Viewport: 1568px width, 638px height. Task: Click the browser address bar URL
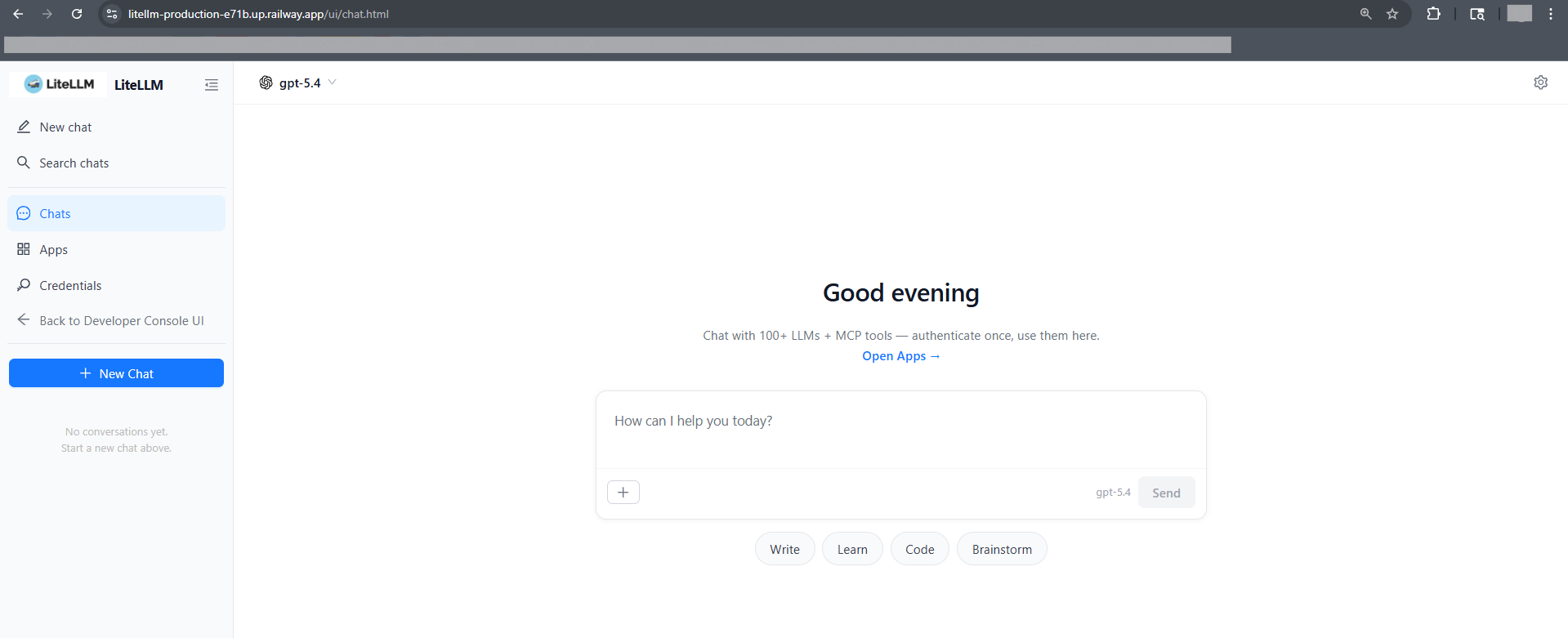coord(258,14)
